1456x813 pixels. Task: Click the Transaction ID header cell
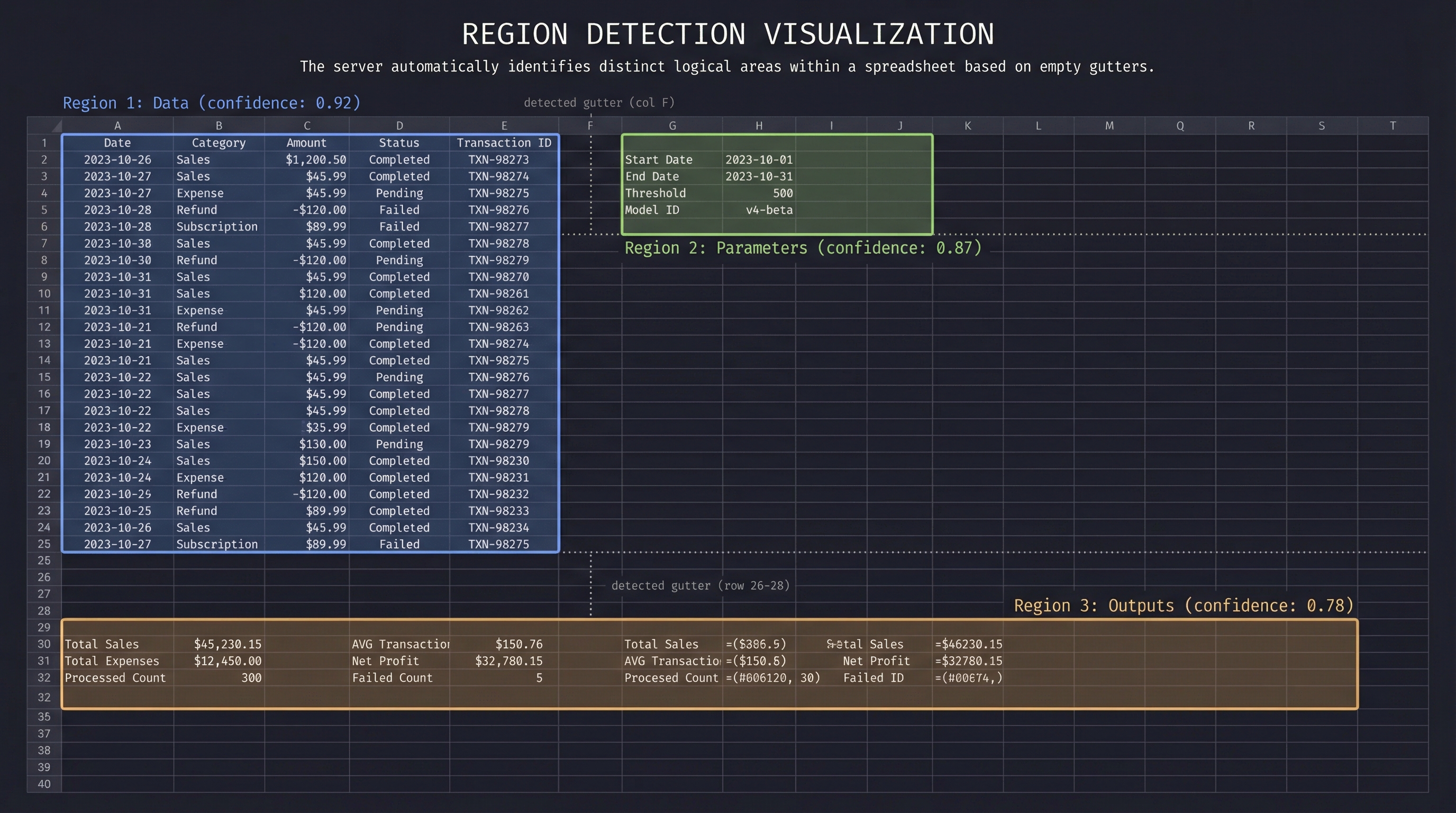[x=504, y=143]
